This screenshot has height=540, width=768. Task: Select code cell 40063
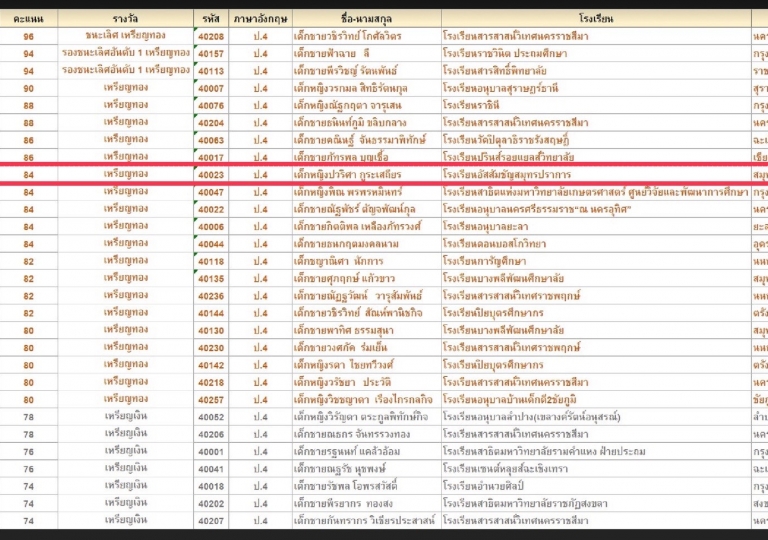[211, 140]
